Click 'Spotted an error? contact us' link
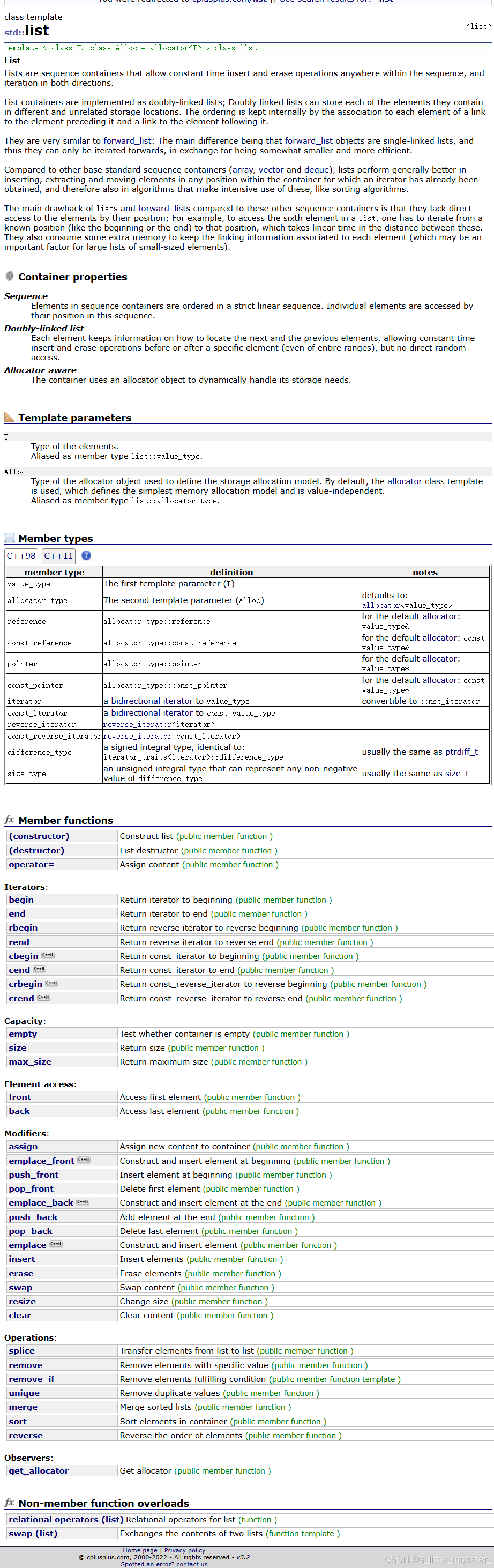 point(164,1564)
